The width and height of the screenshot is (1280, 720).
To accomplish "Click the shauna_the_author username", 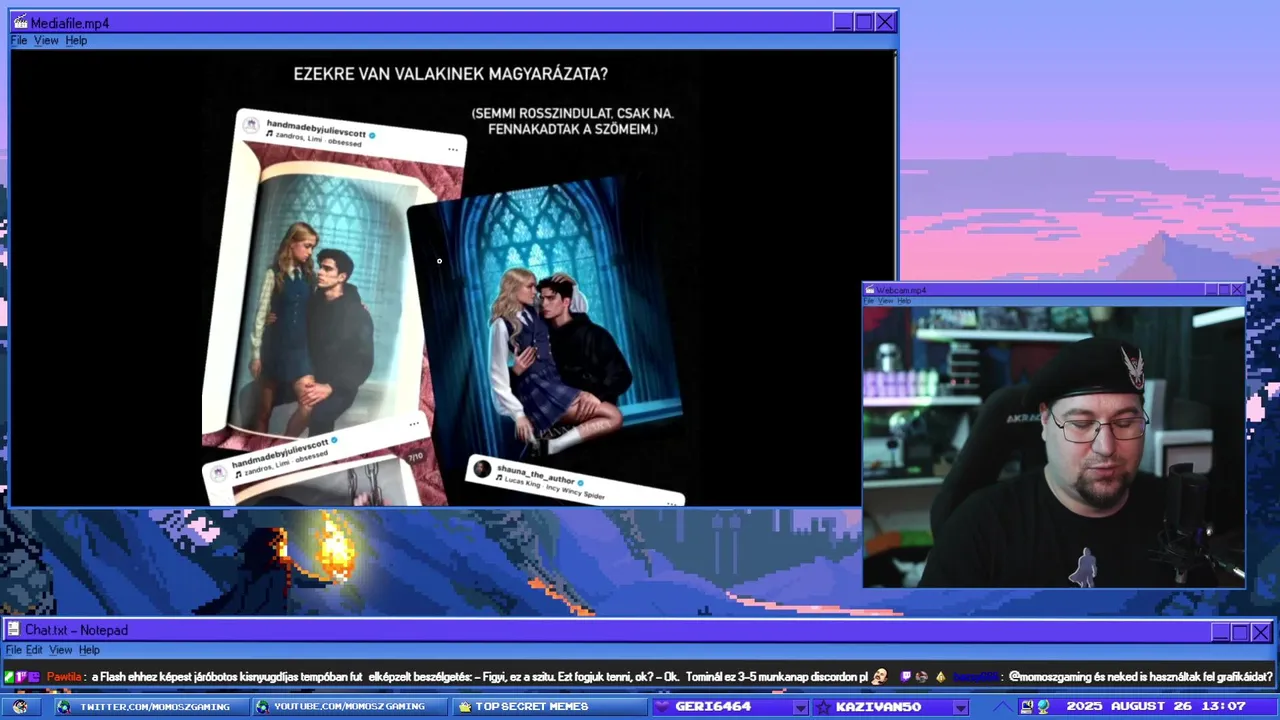I will (538, 475).
